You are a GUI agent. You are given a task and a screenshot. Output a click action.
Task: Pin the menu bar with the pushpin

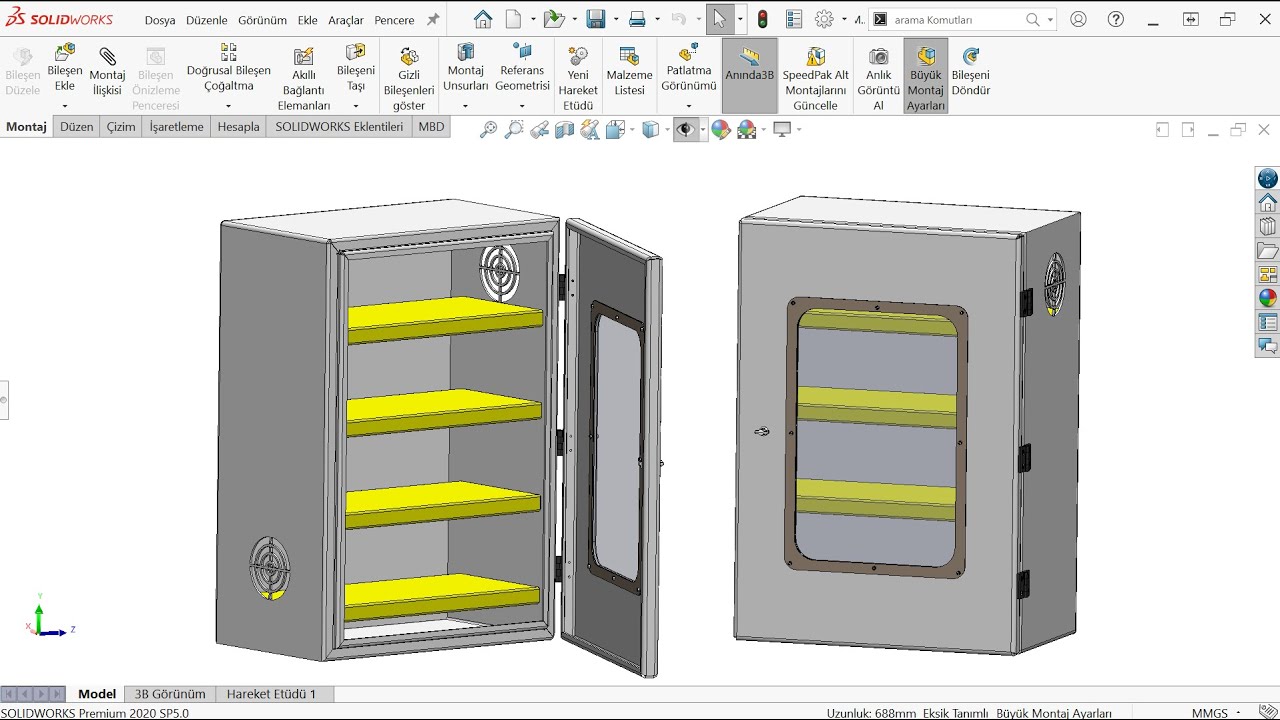pos(433,19)
